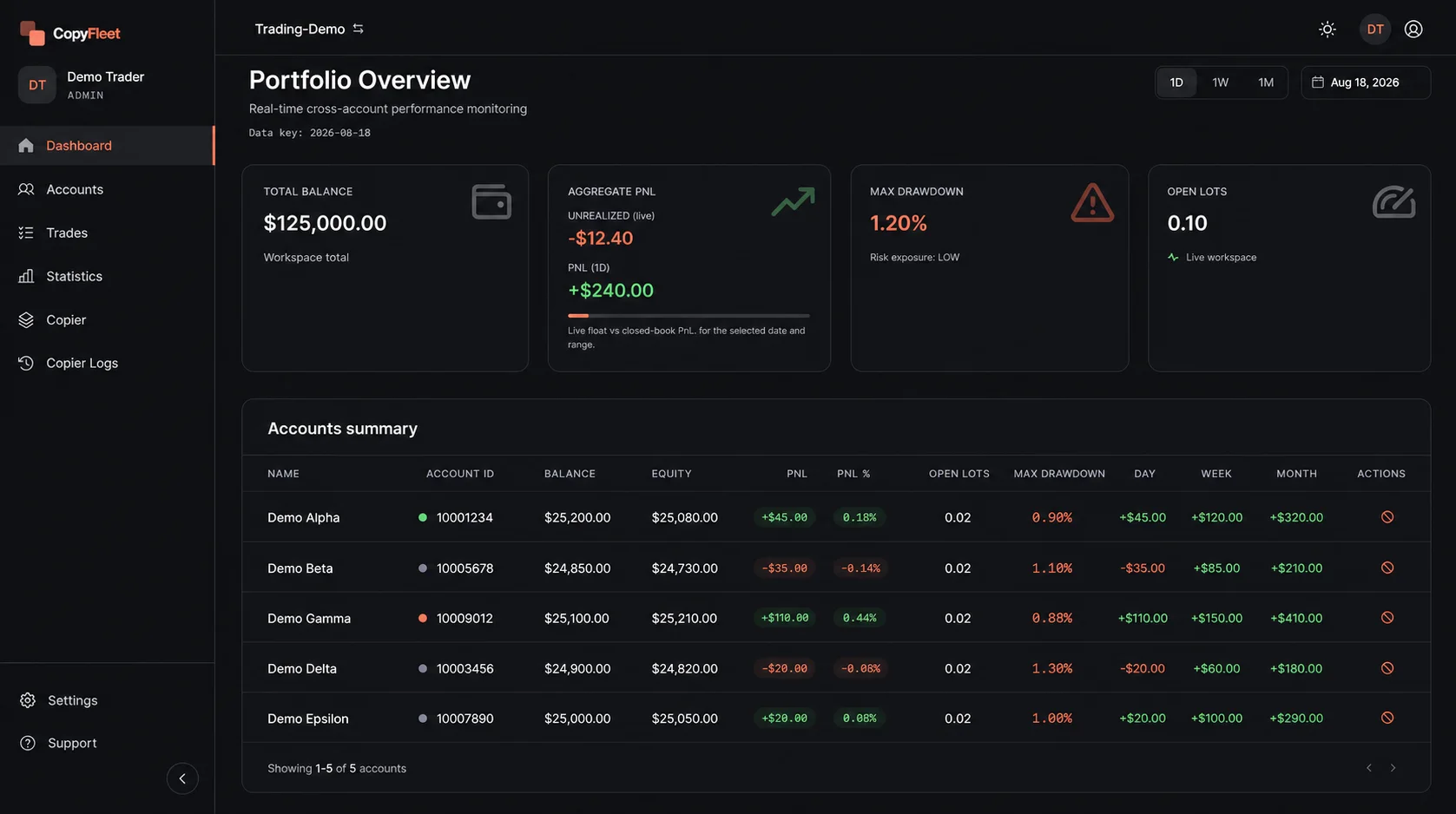
Task: Collapse the sidebar with chevron button
Action: pos(182,778)
